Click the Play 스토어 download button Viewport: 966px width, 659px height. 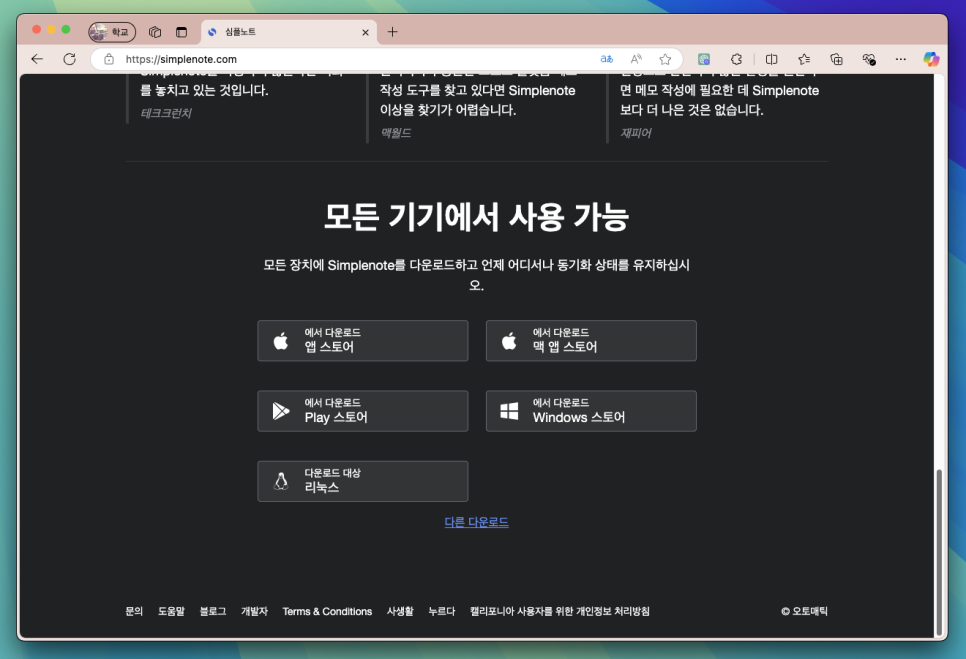pos(363,411)
